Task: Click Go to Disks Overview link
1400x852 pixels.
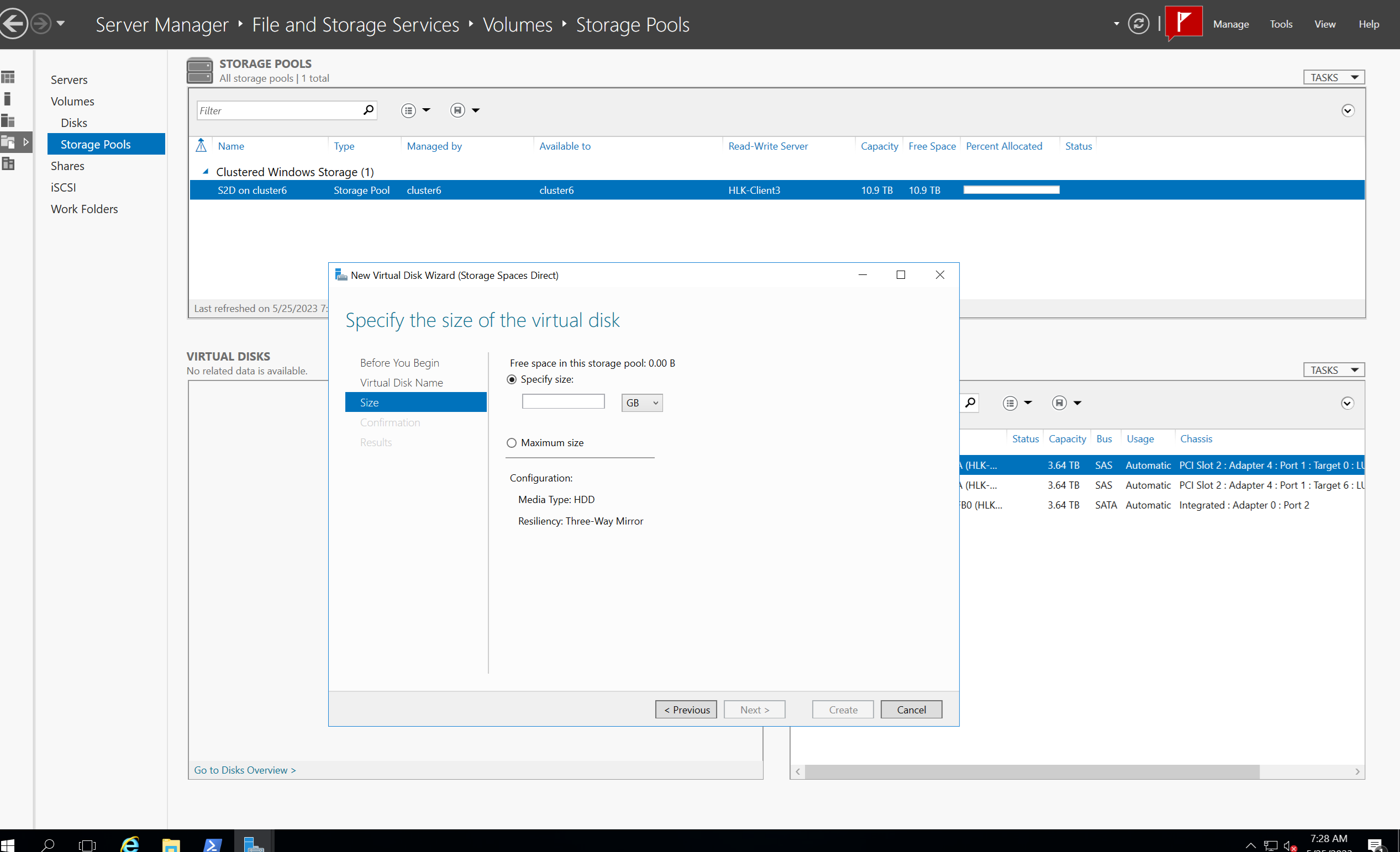Action: pos(245,770)
